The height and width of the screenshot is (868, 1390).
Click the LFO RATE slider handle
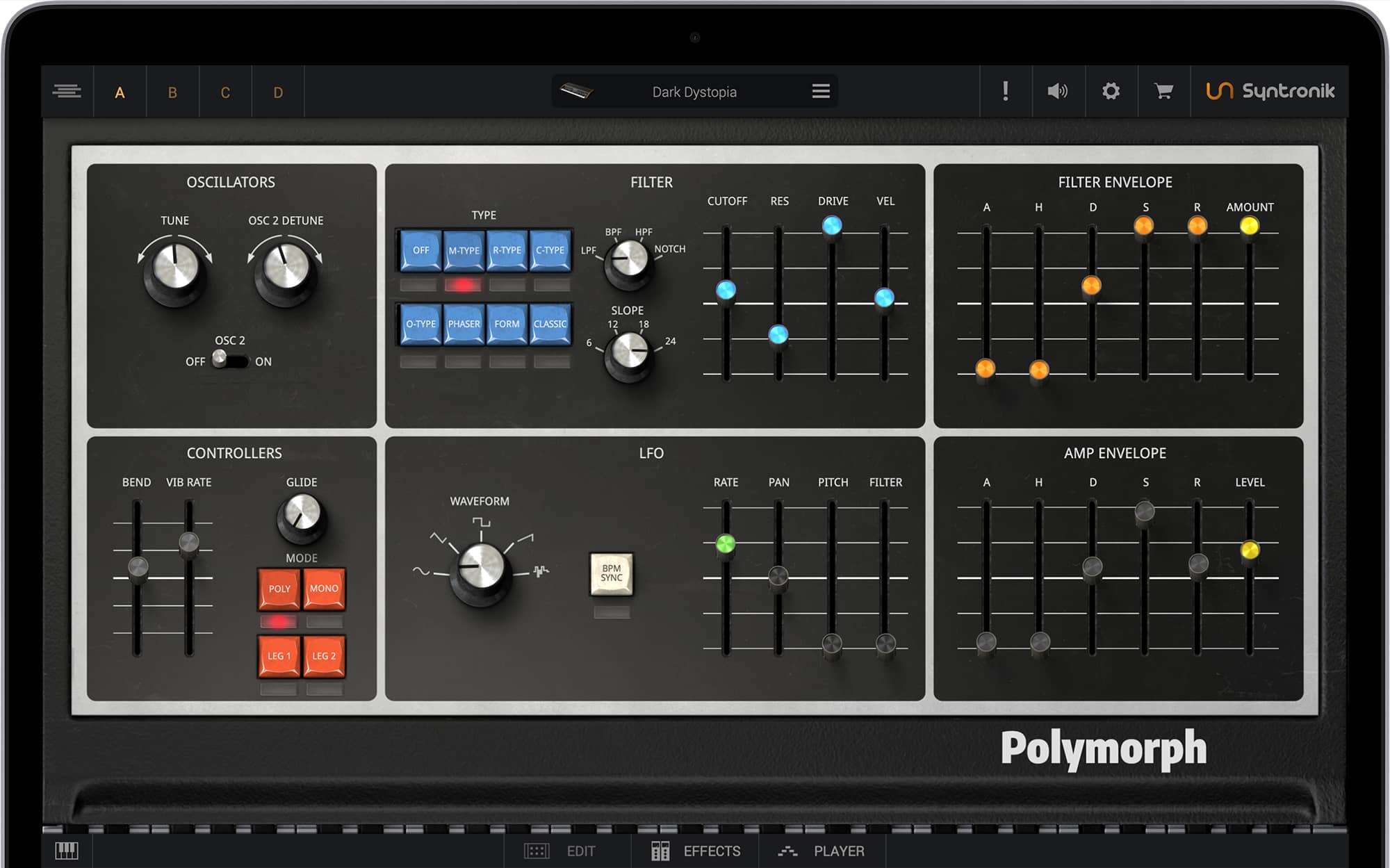pos(726,543)
